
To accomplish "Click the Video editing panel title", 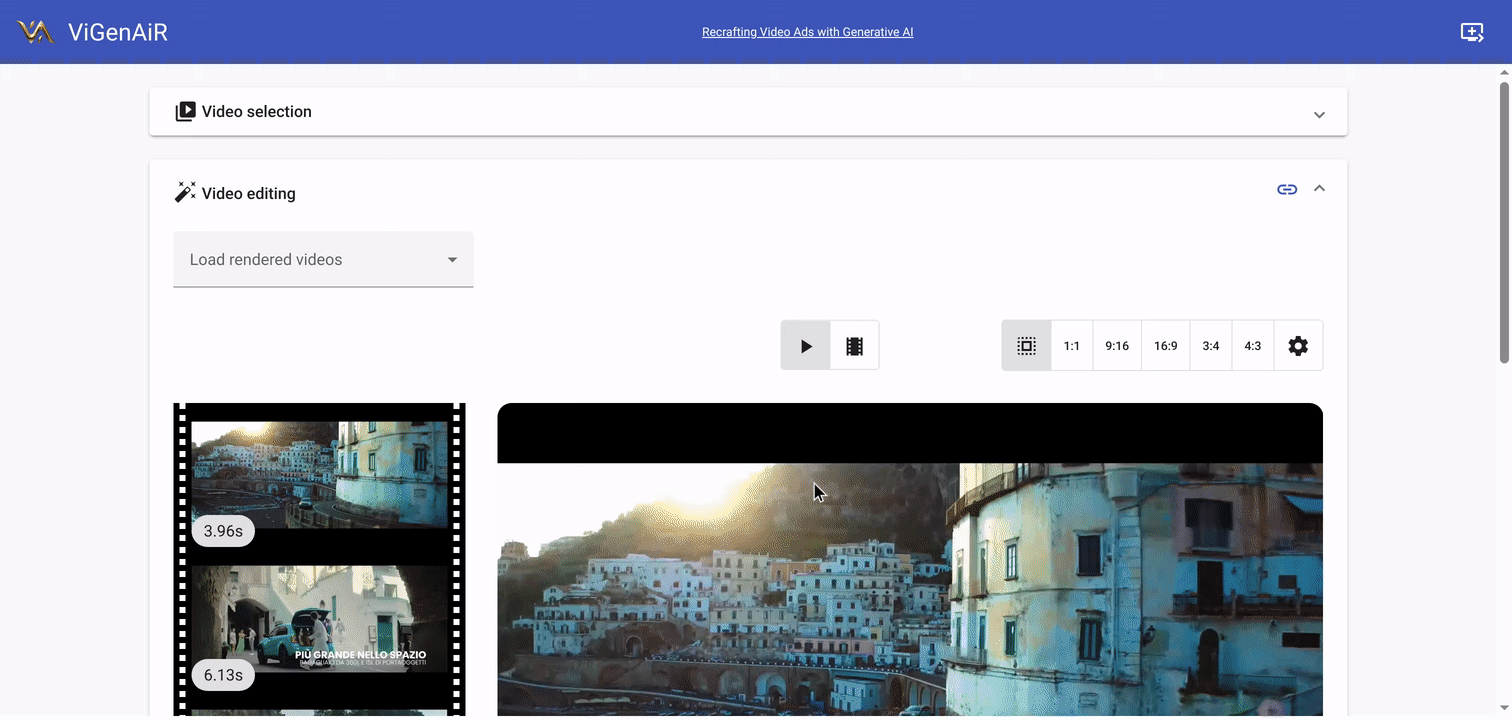I will click(249, 194).
